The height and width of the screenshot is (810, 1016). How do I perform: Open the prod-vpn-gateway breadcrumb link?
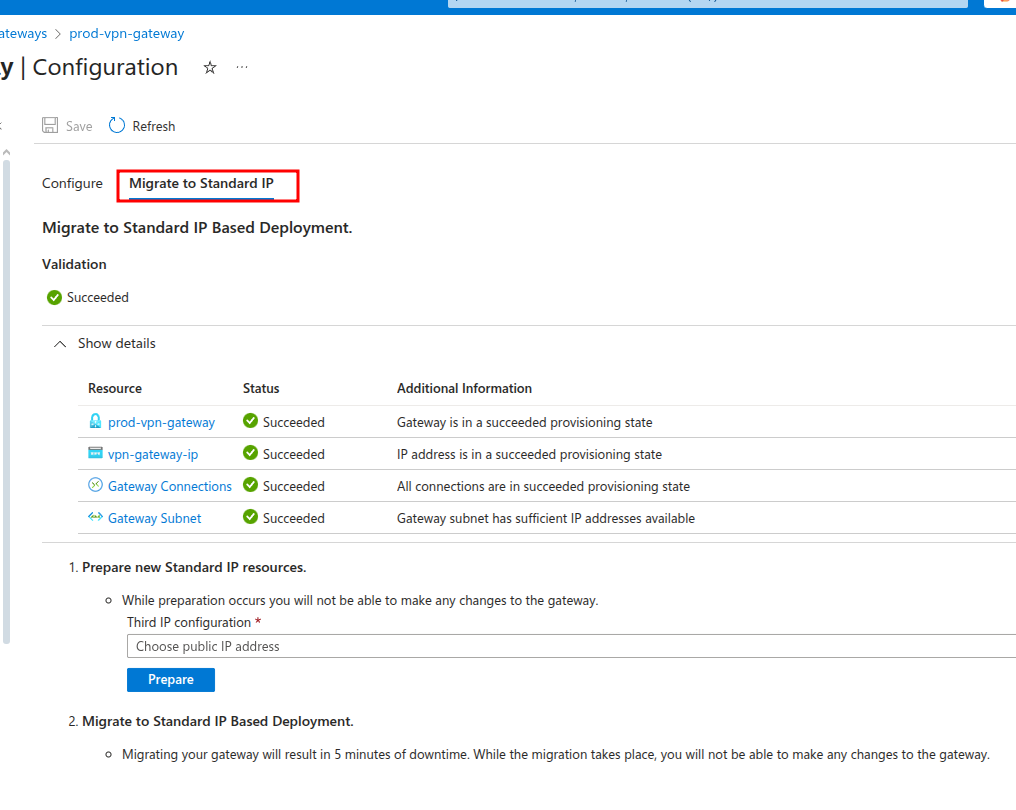[126, 34]
